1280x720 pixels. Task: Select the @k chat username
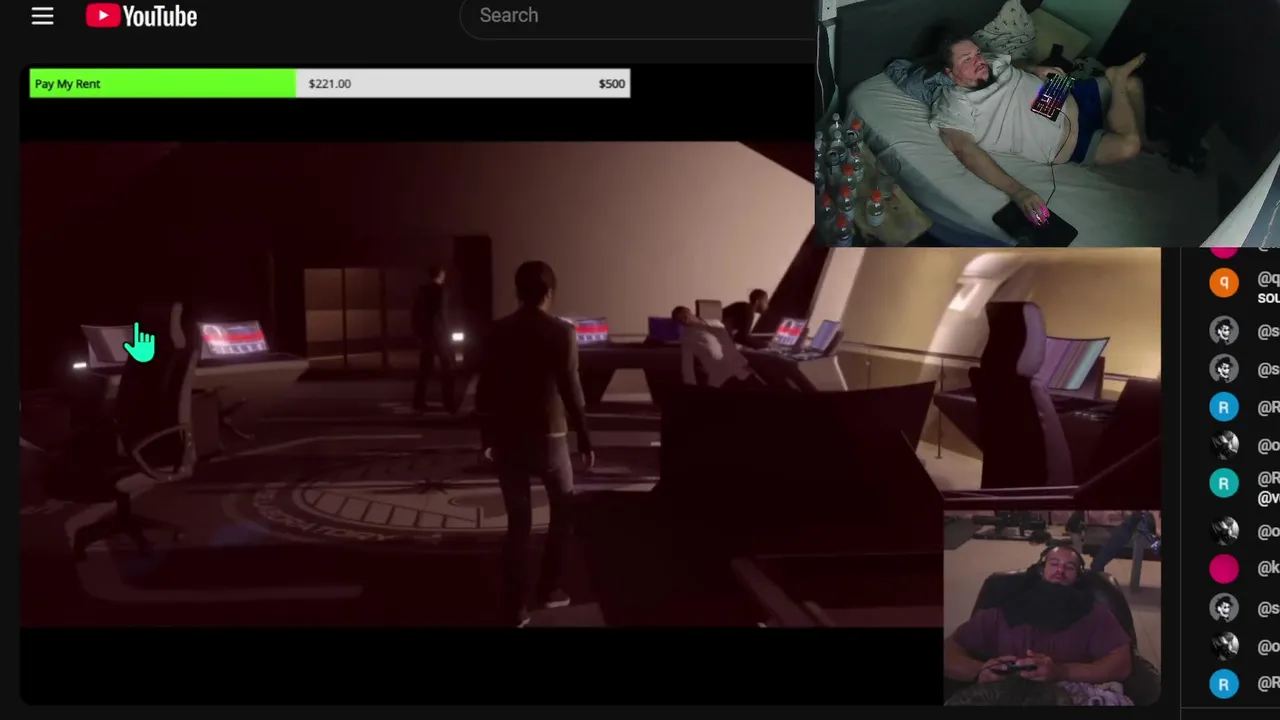click(1268, 568)
